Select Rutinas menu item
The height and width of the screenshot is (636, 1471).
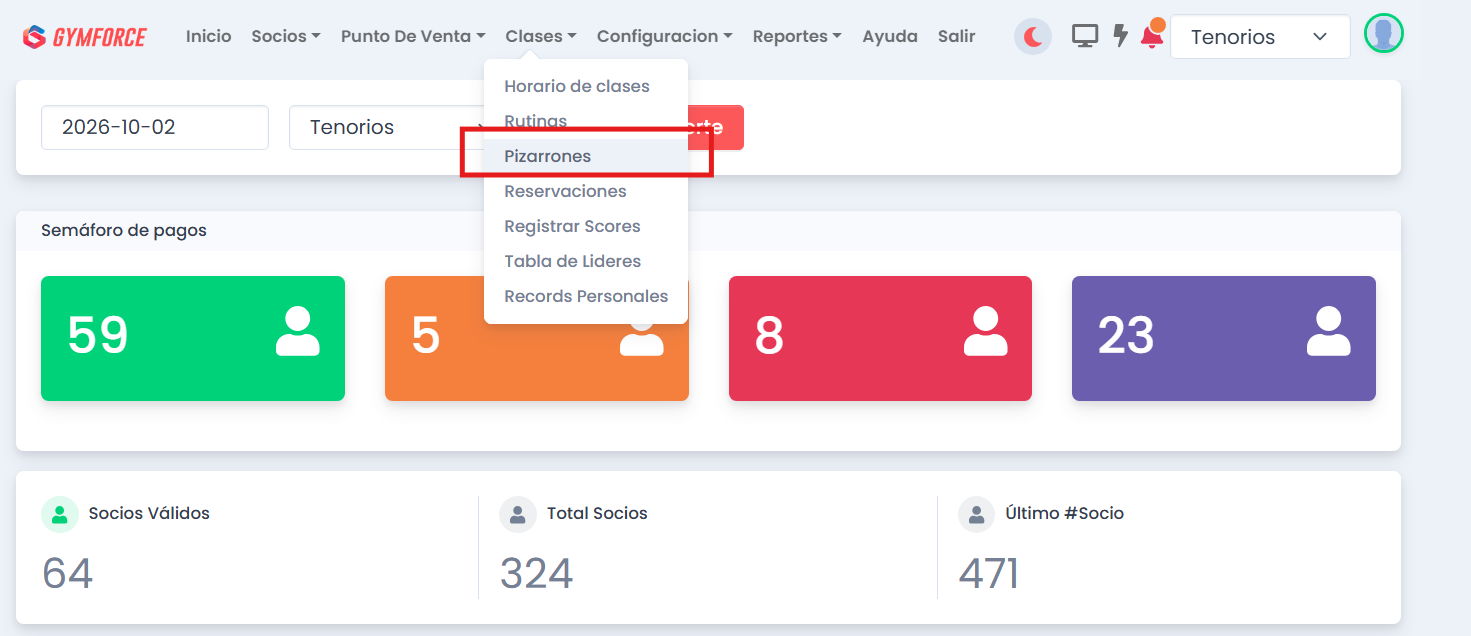586,121
